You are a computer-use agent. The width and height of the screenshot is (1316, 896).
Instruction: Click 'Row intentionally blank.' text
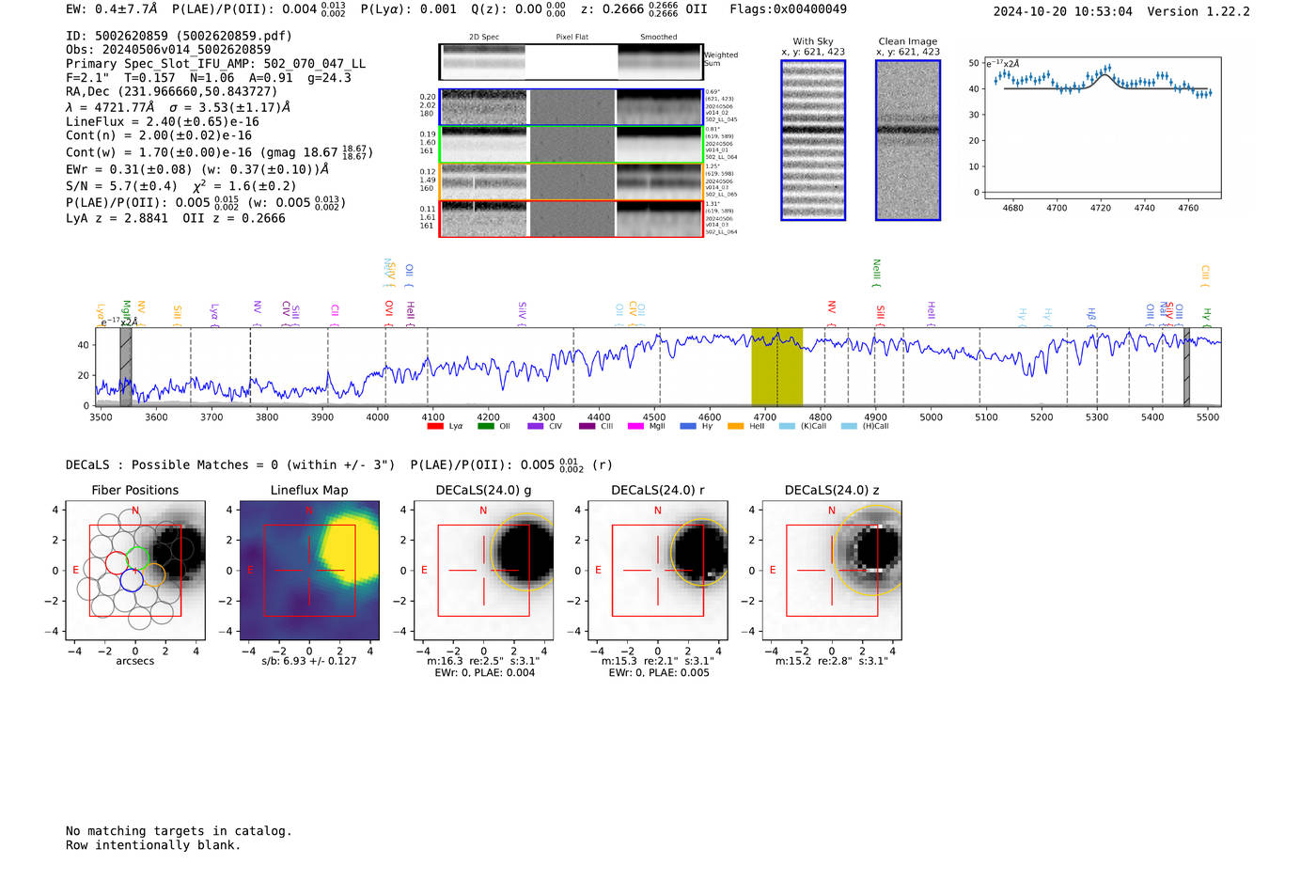tap(153, 845)
